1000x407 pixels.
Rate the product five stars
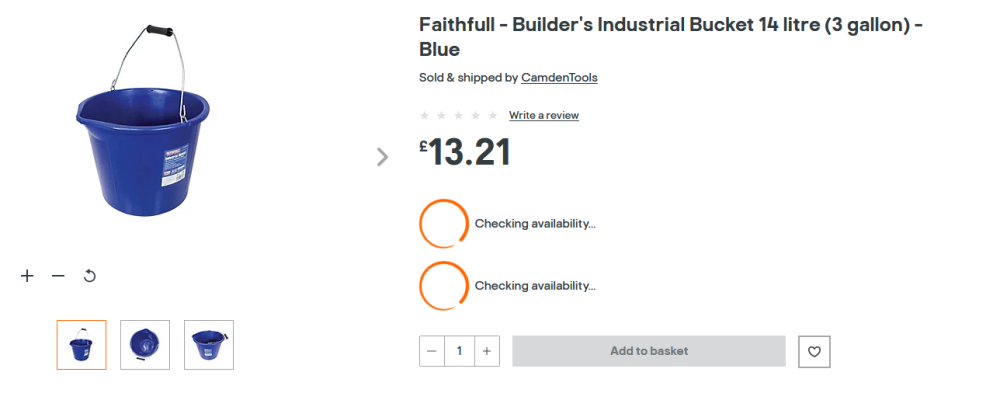(492, 115)
